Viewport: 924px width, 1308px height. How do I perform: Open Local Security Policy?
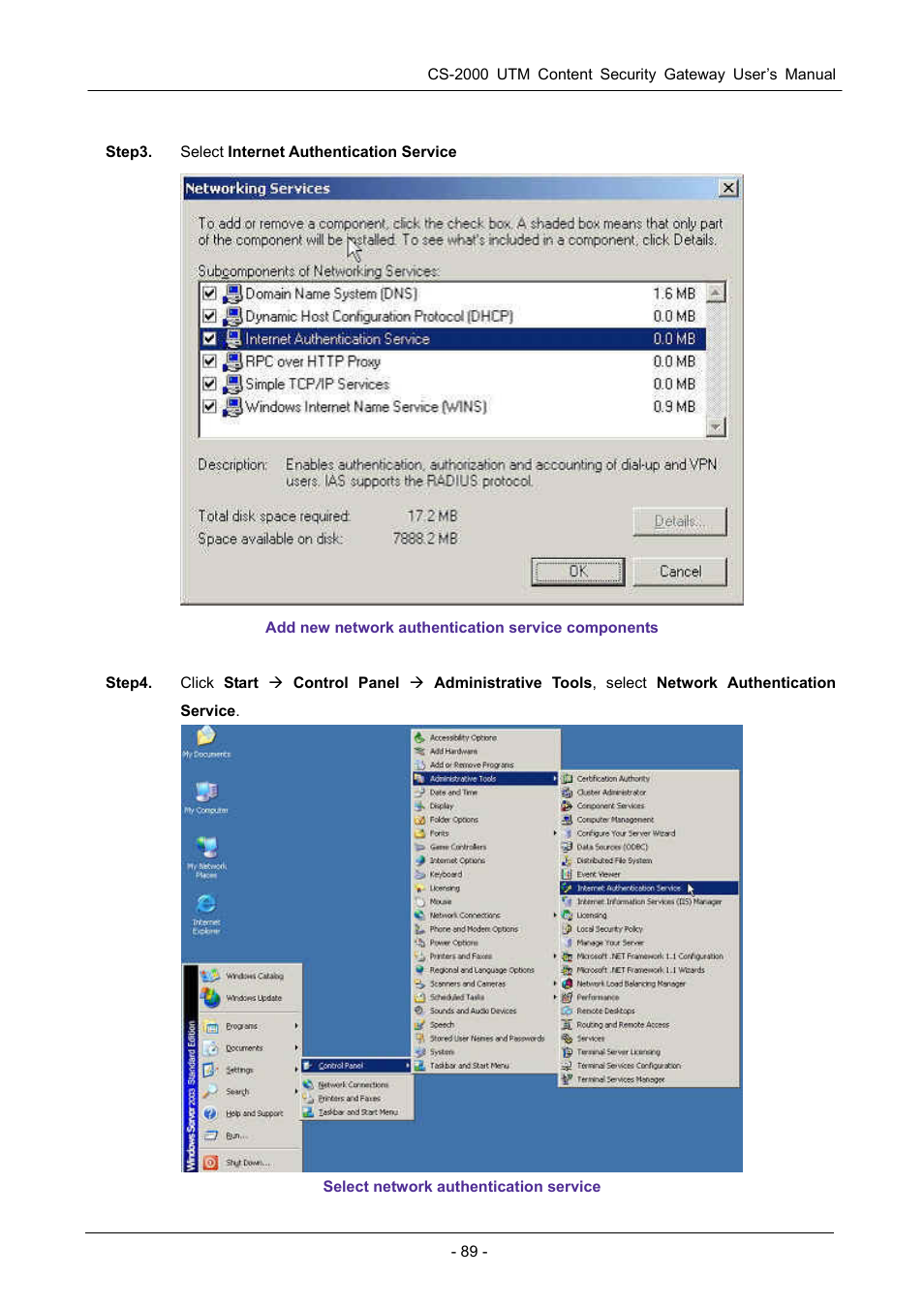(x=649, y=928)
